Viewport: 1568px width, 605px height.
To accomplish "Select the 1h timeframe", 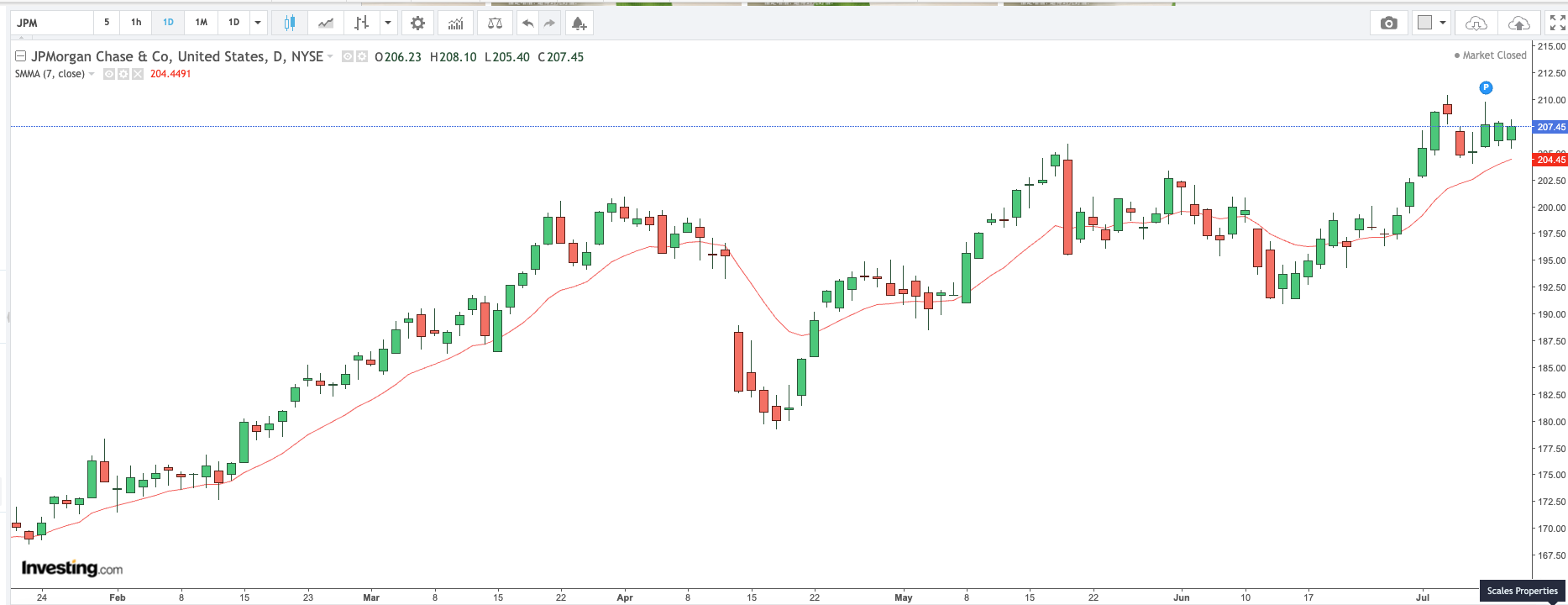I will tap(136, 23).
